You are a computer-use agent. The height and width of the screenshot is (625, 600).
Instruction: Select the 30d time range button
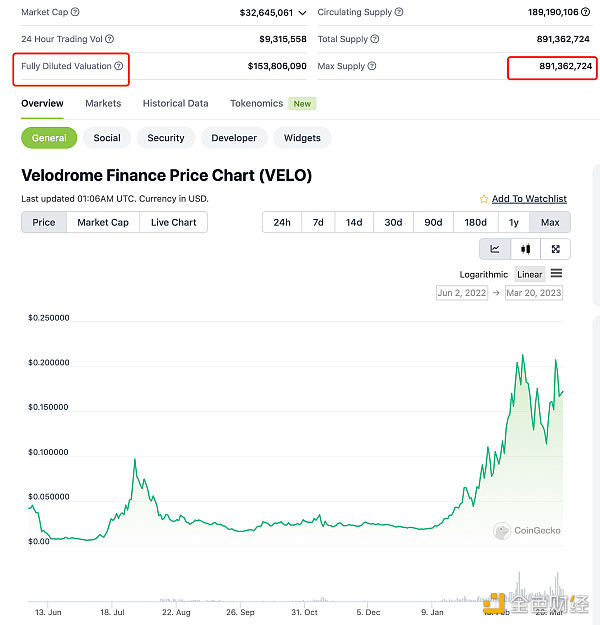(x=393, y=222)
